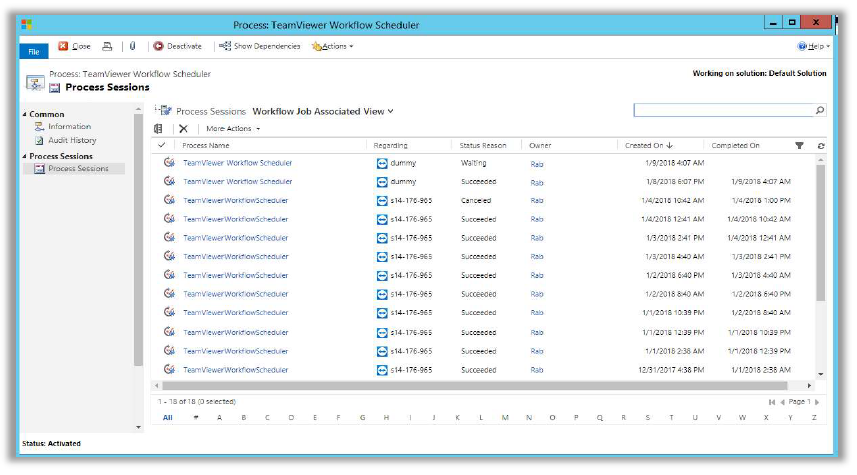Click the report icon left of delete
Screen dimensions: 857x475
[158, 129]
